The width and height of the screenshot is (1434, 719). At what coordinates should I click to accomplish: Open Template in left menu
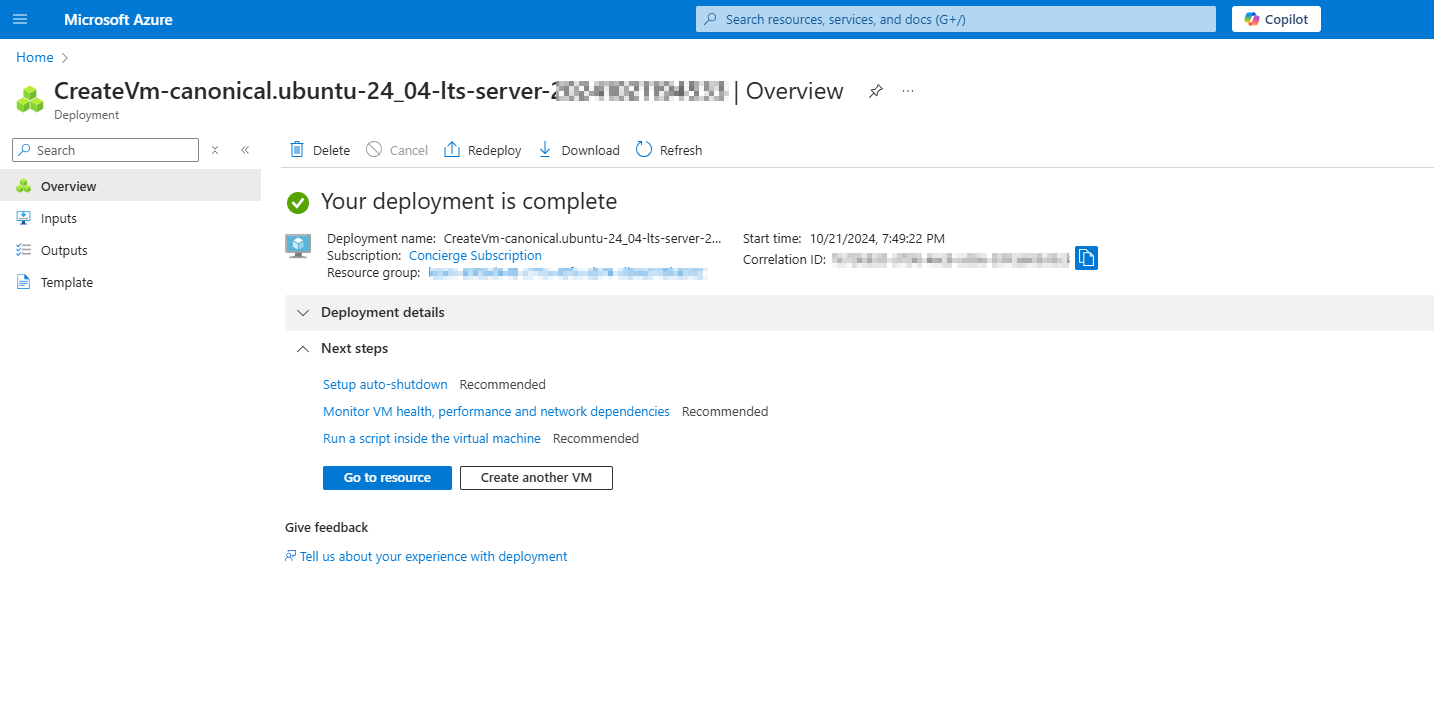click(130, 282)
